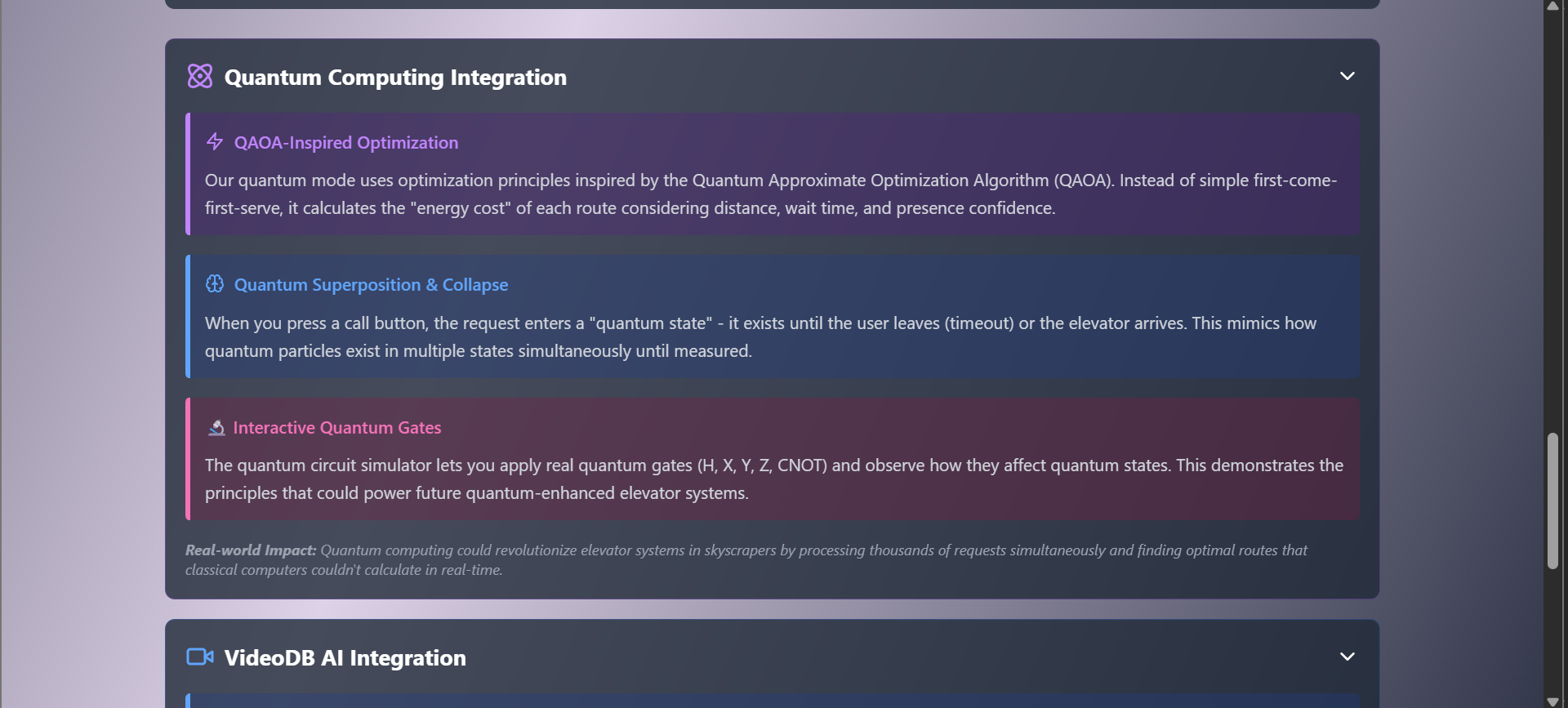
Task: Toggle the VideoDB AI Integration chevron
Action: 1347,657
